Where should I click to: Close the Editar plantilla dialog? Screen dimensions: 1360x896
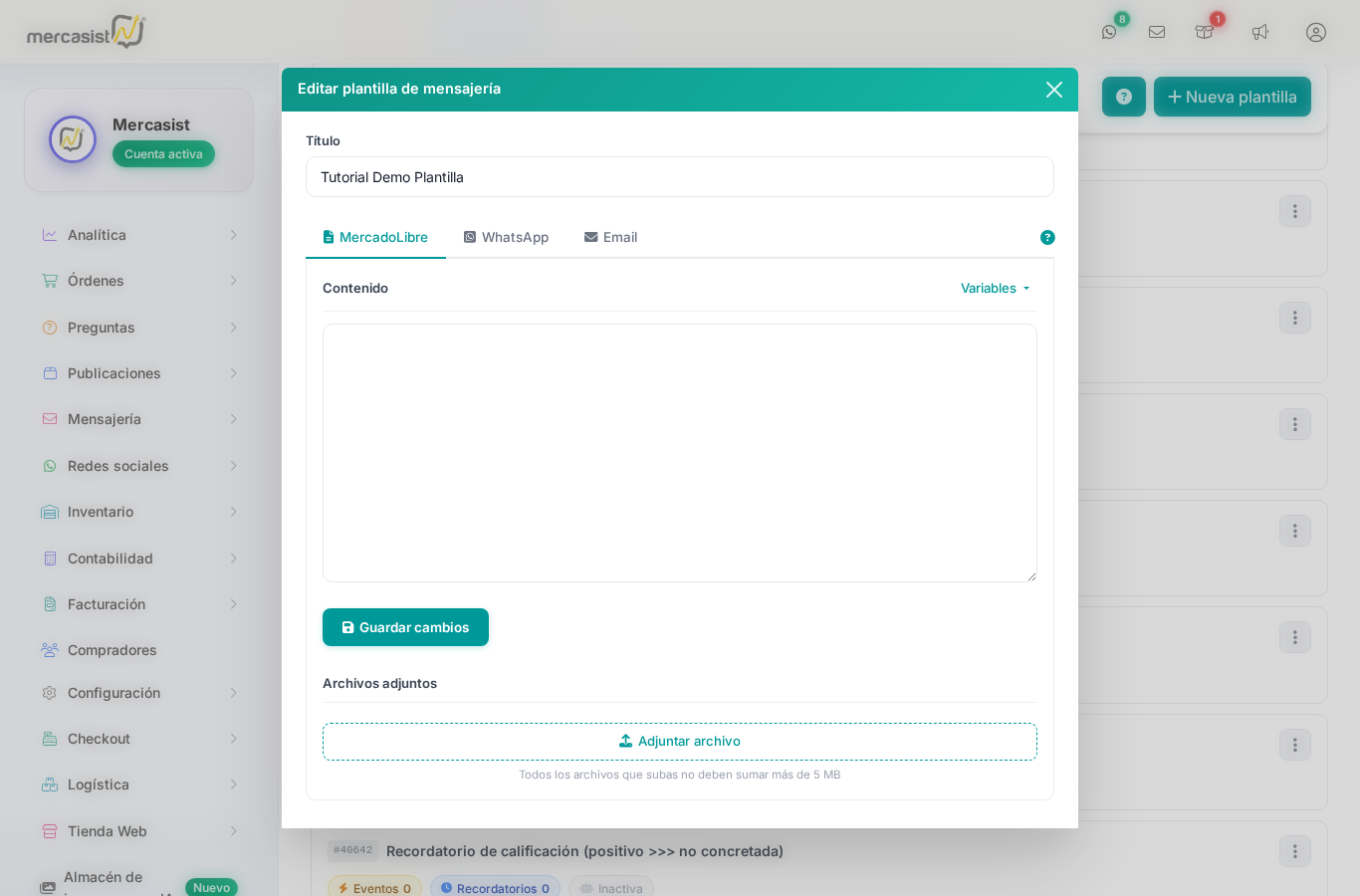coord(1054,90)
